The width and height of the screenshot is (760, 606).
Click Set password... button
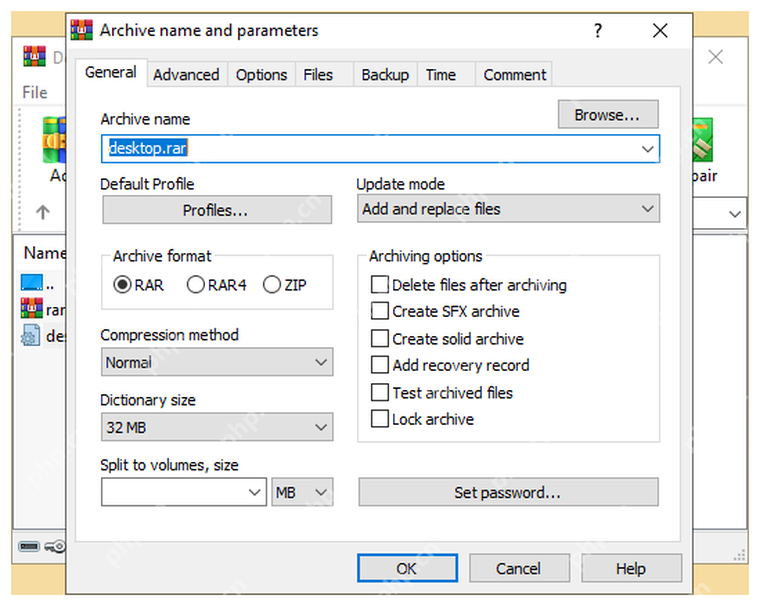[508, 493]
